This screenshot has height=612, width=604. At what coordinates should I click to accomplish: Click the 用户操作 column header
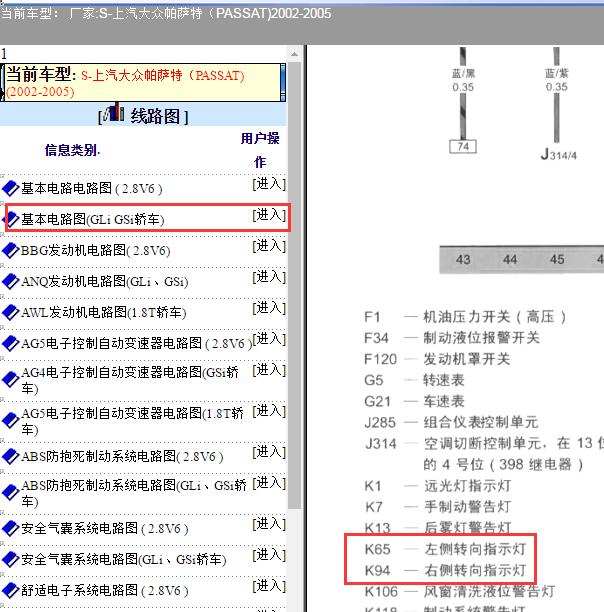(x=260, y=150)
